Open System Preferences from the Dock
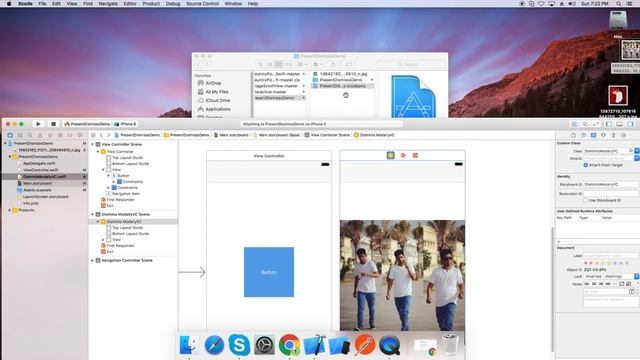The width and height of the screenshot is (640, 360). point(264,345)
